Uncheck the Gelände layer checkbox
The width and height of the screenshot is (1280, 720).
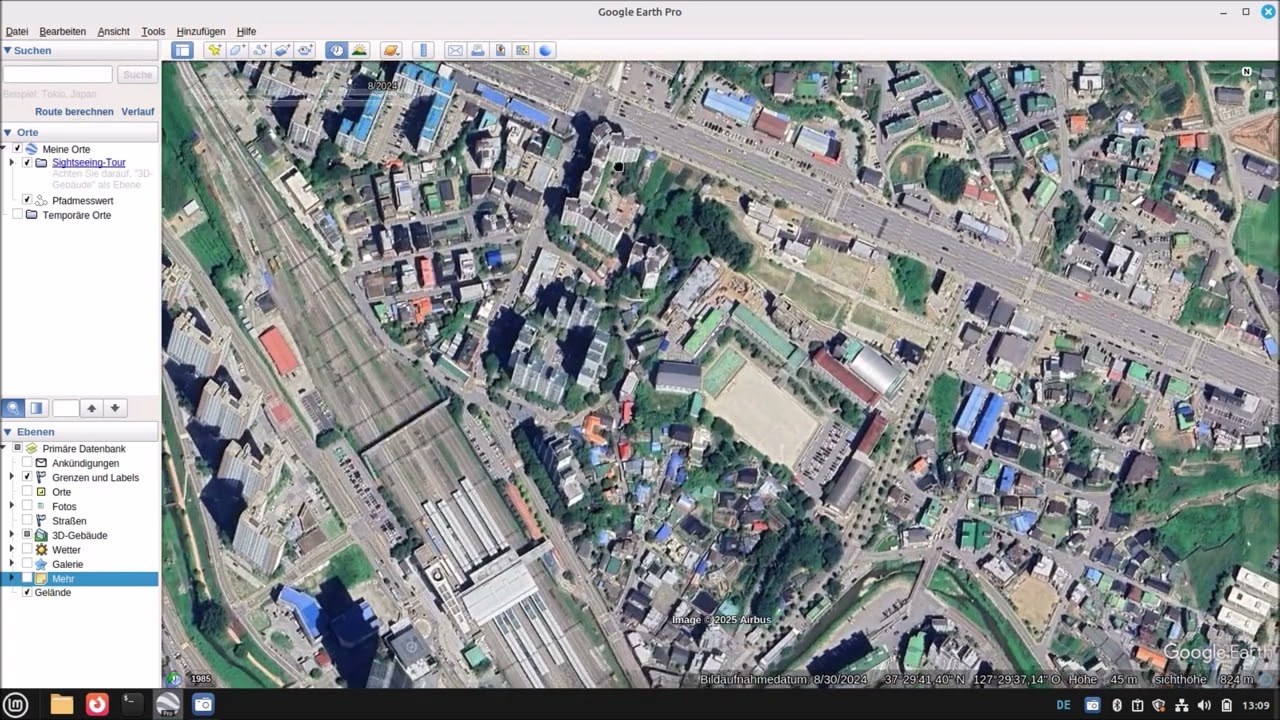click(x=27, y=592)
